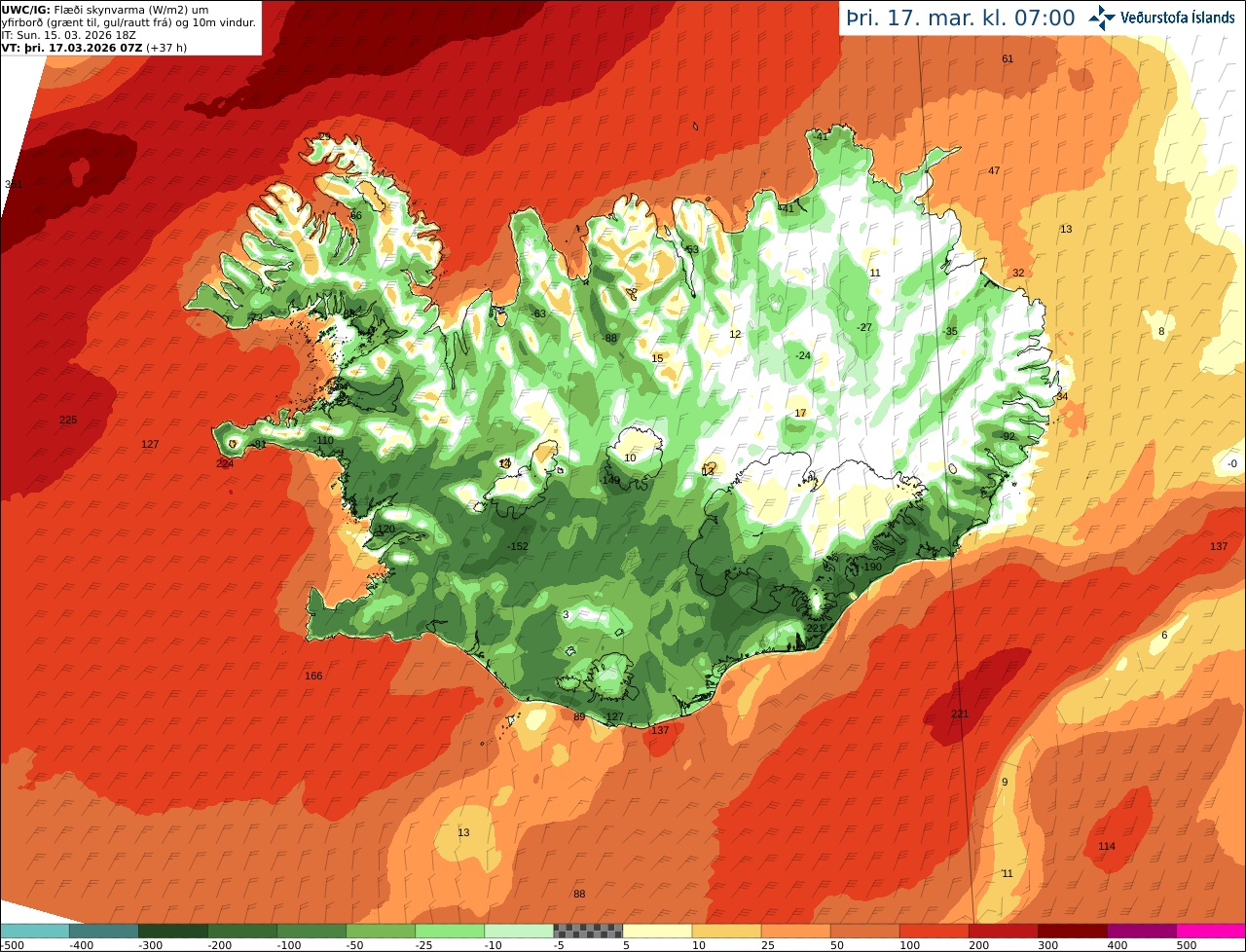Click the '34' value by the east fjords
Image resolution: width=1246 pixels, height=952 pixels.
[1062, 397]
